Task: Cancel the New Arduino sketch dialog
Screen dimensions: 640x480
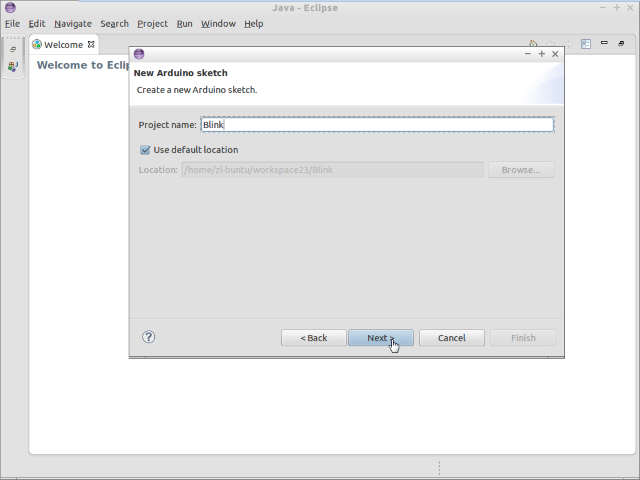Action: (452, 338)
